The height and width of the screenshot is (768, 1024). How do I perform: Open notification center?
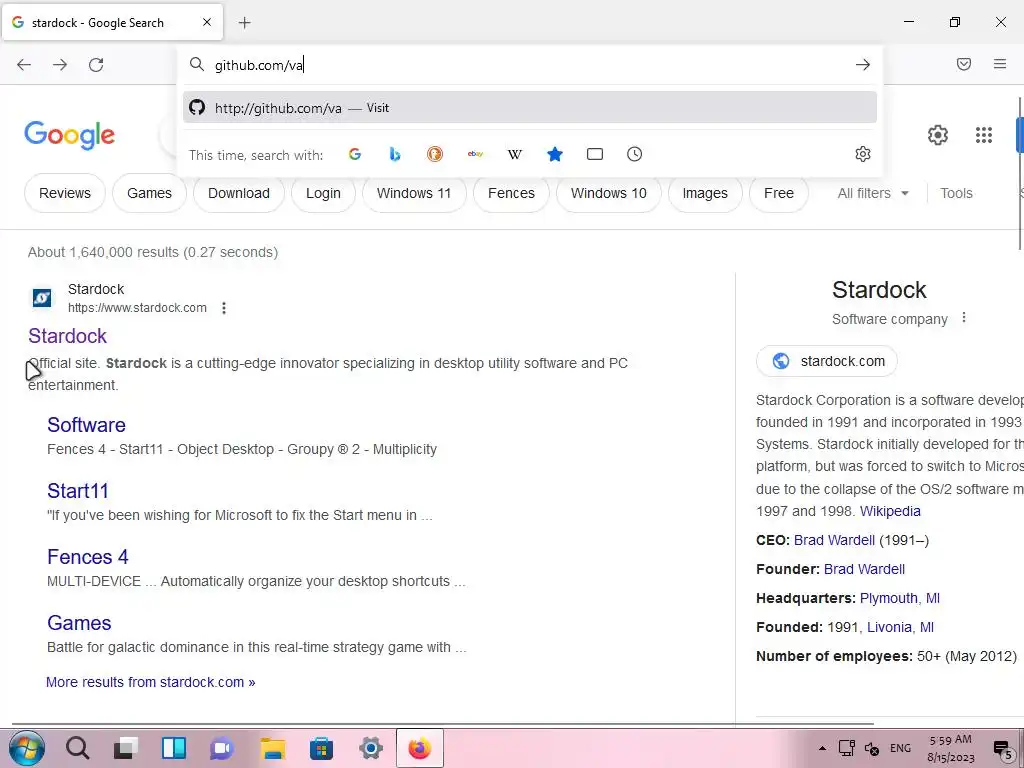tap(1002, 749)
